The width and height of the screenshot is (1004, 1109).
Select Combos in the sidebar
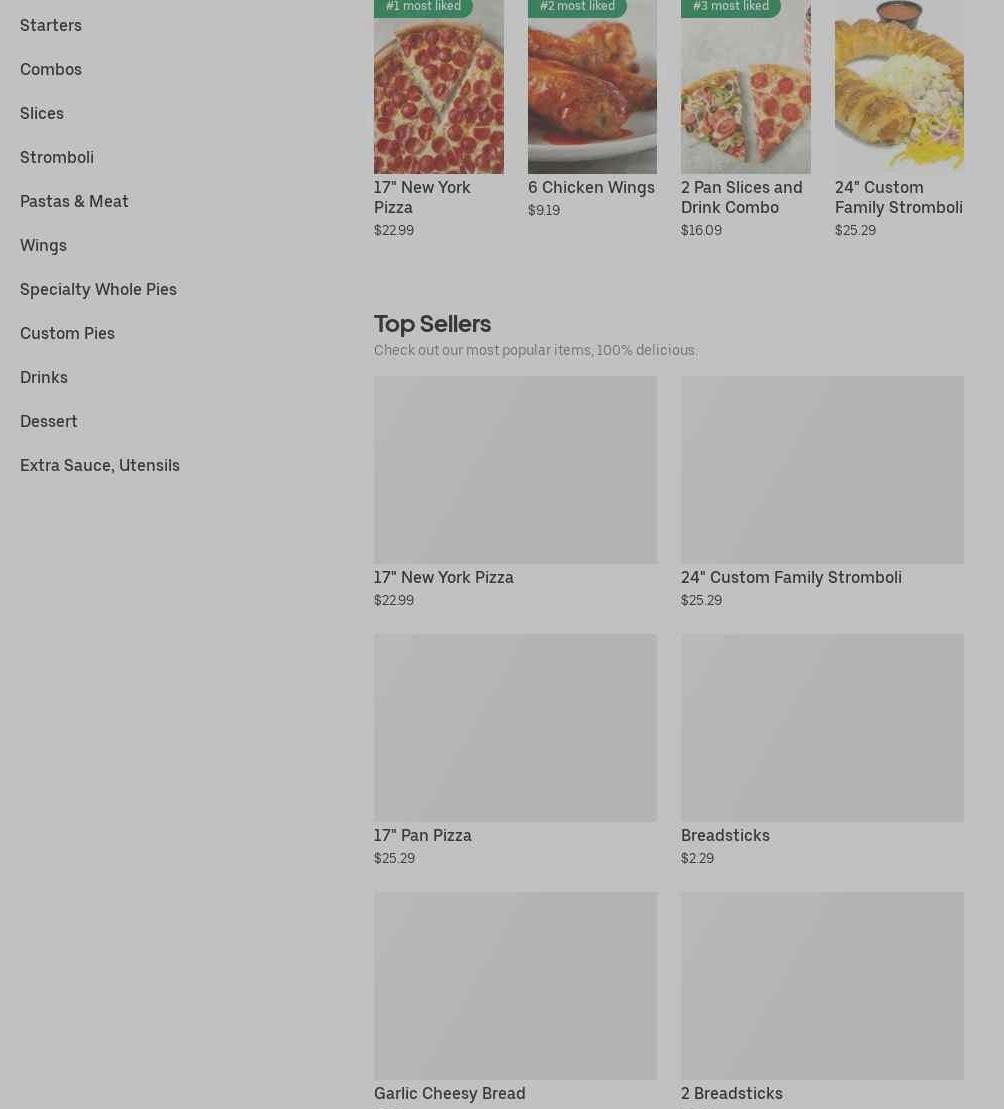51,69
